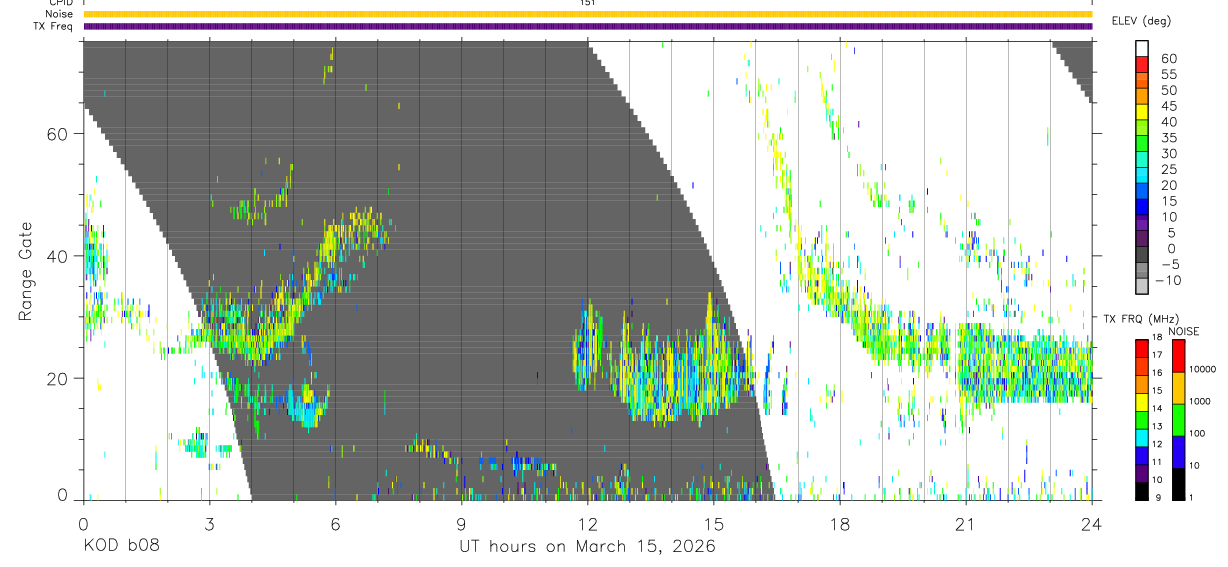Click the '14' tick on the TX FRQ scale

click(1157, 410)
